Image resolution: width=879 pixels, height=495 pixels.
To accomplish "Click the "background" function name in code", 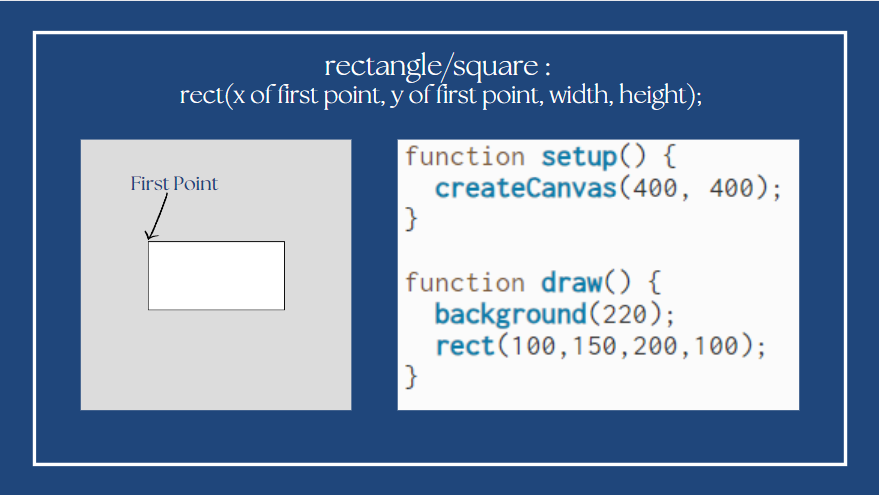I will pos(510,314).
